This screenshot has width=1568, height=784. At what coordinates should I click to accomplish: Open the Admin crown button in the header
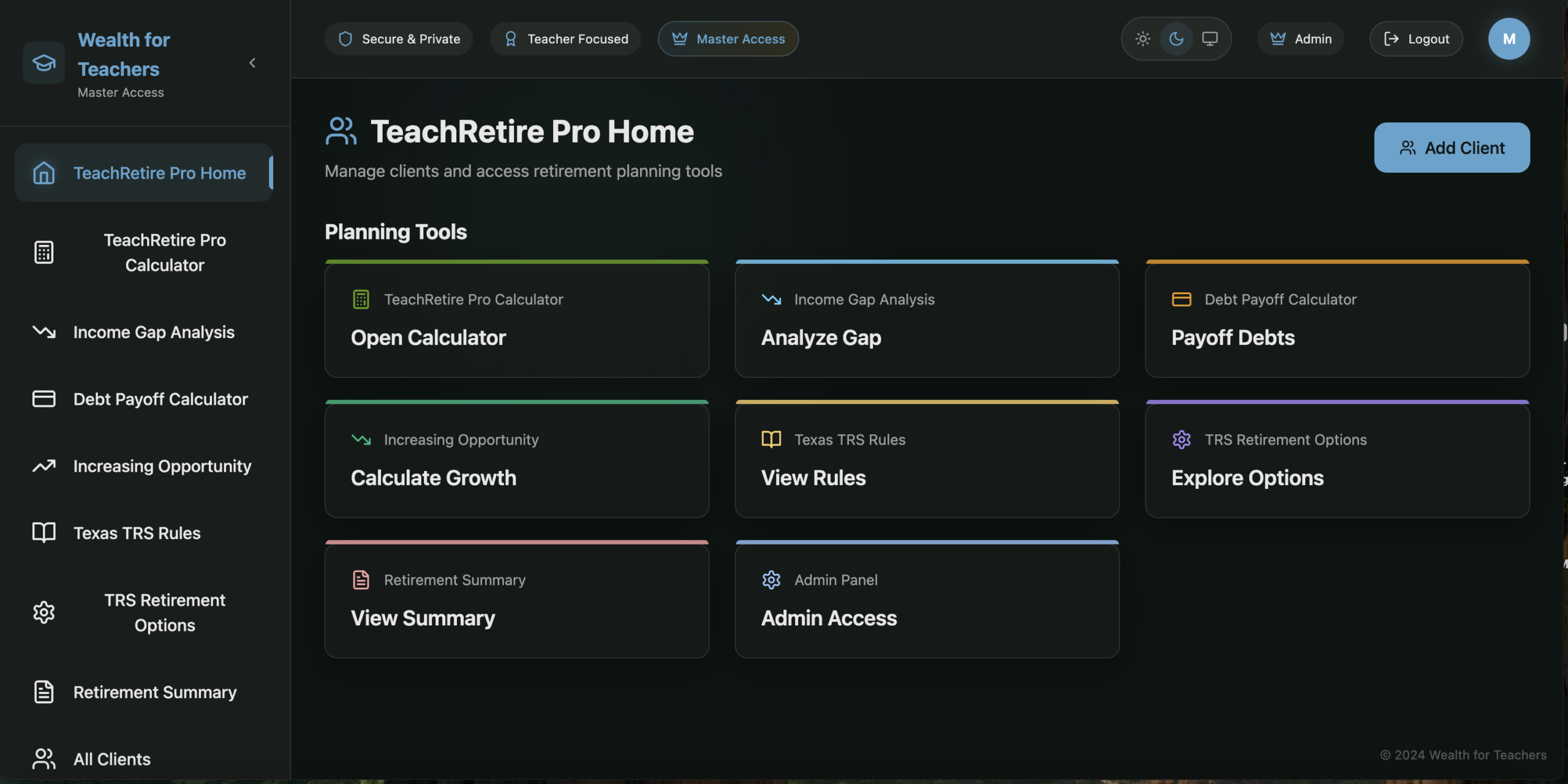click(1300, 39)
